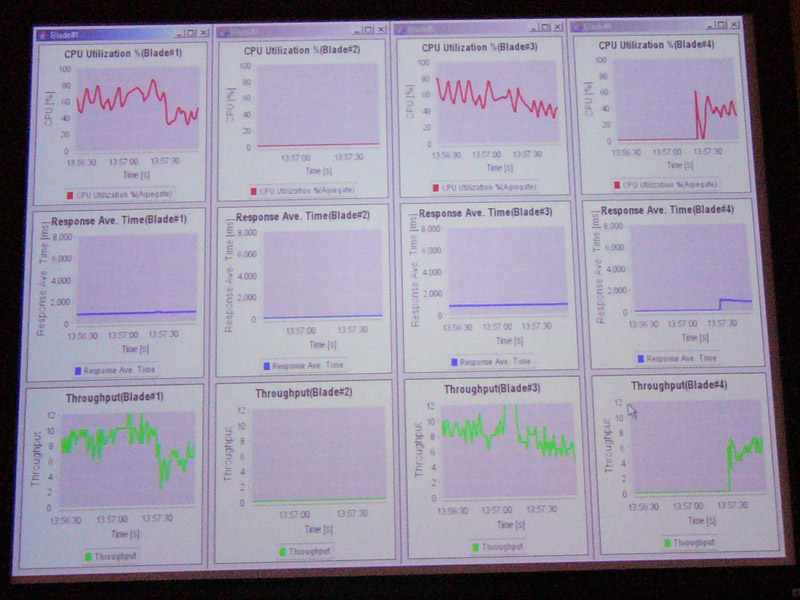This screenshot has height=600, width=800.
Task: Close the Blade#4 window
Action: pyautogui.click(x=735, y=26)
